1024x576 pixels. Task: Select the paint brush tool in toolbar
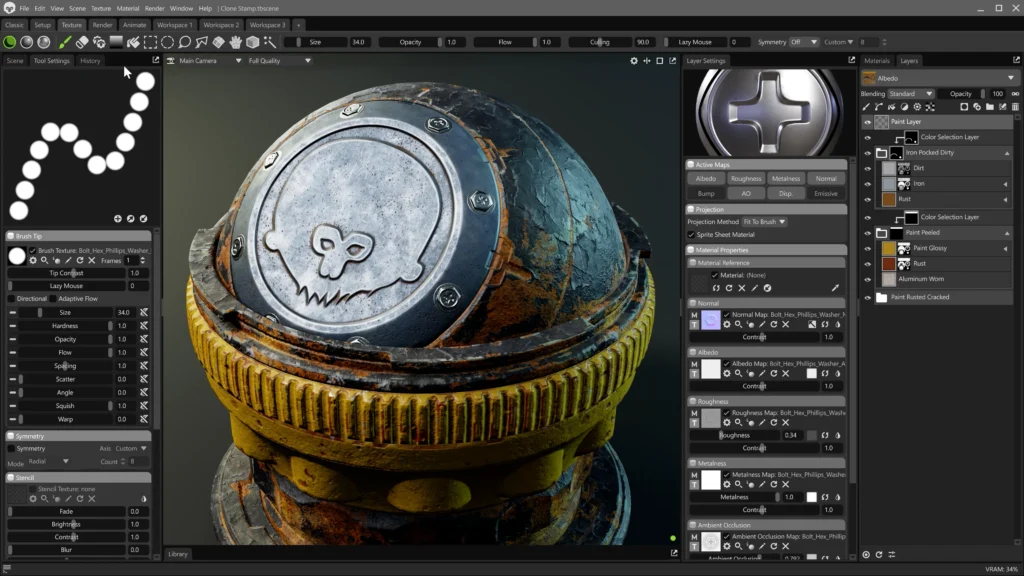(x=65, y=42)
